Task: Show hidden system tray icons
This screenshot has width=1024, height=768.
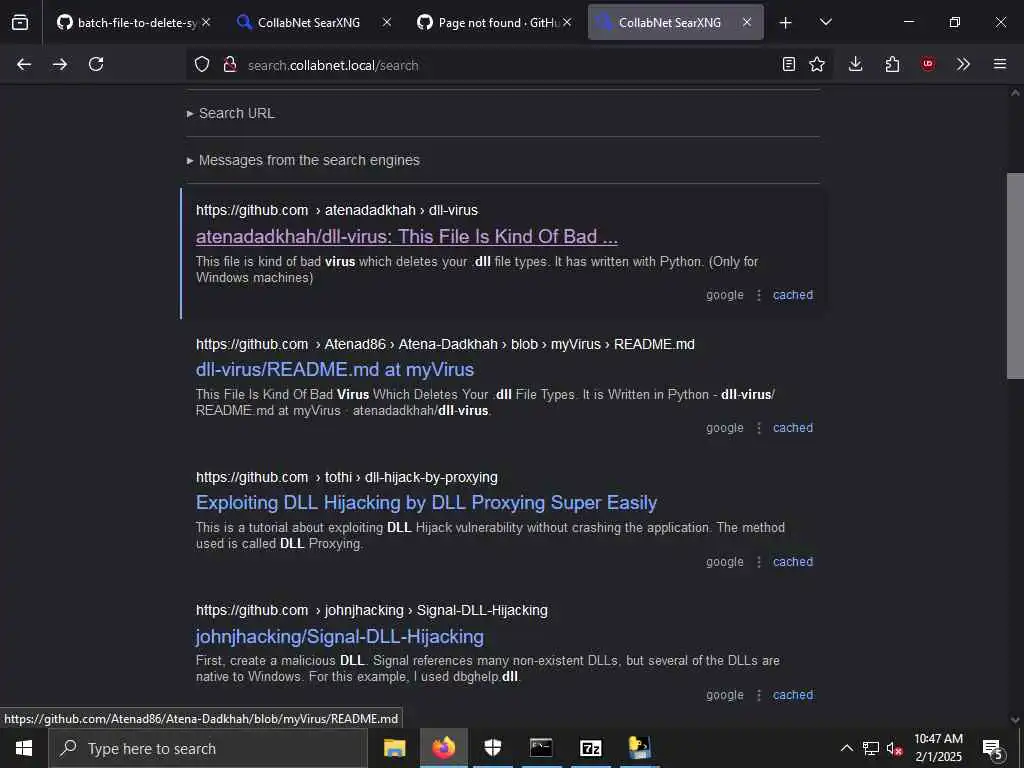Action: (x=846, y=748)
